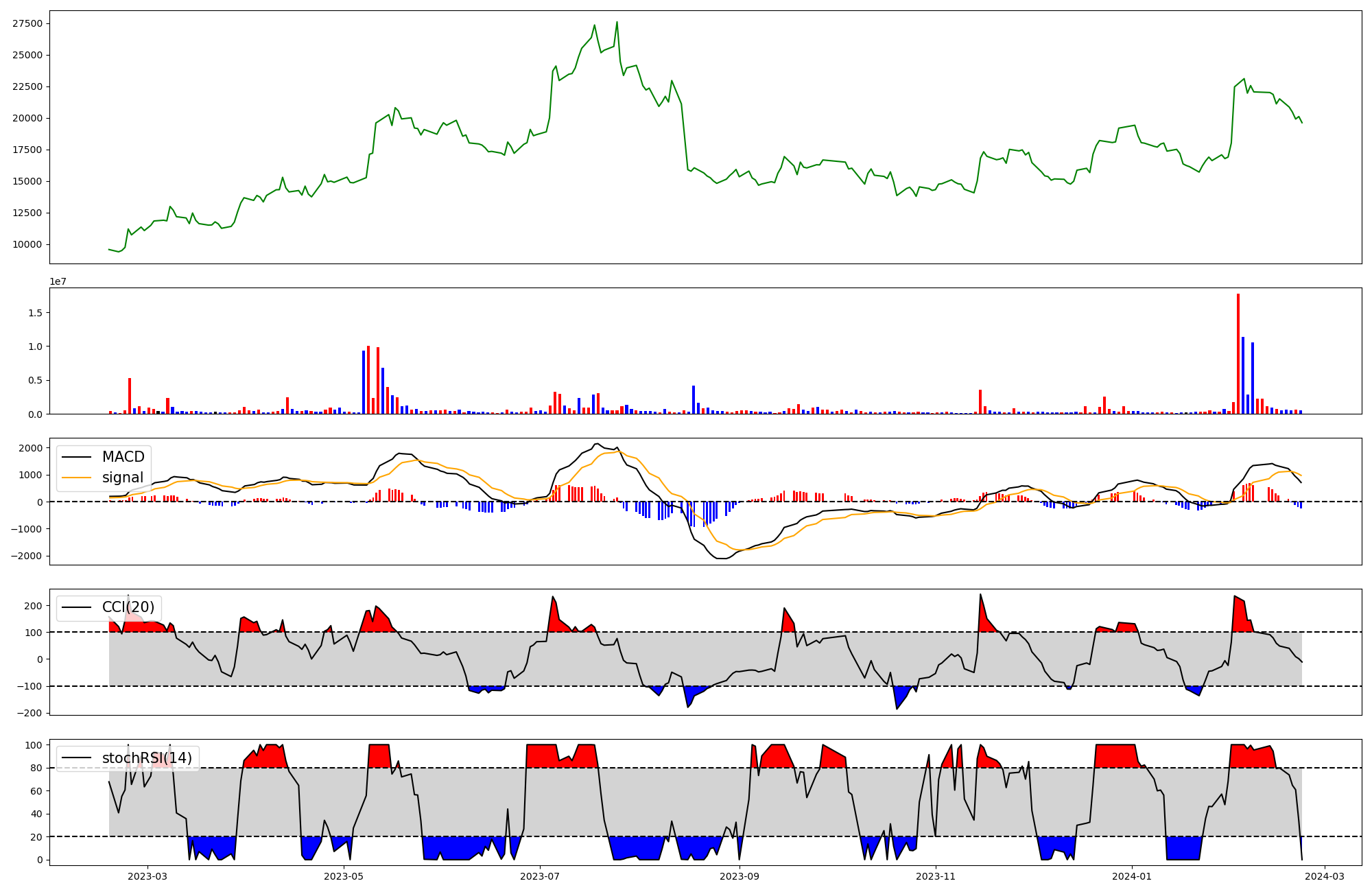This screenshot has width=1372, height=892.
Task: Click the tallest red volume bar
Action: point(1238,353)
